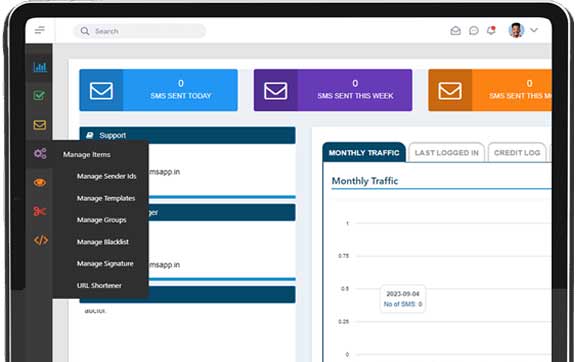Open the mail inbox icon in header
This screenshot has height=362, width=577.
(455, 31)
